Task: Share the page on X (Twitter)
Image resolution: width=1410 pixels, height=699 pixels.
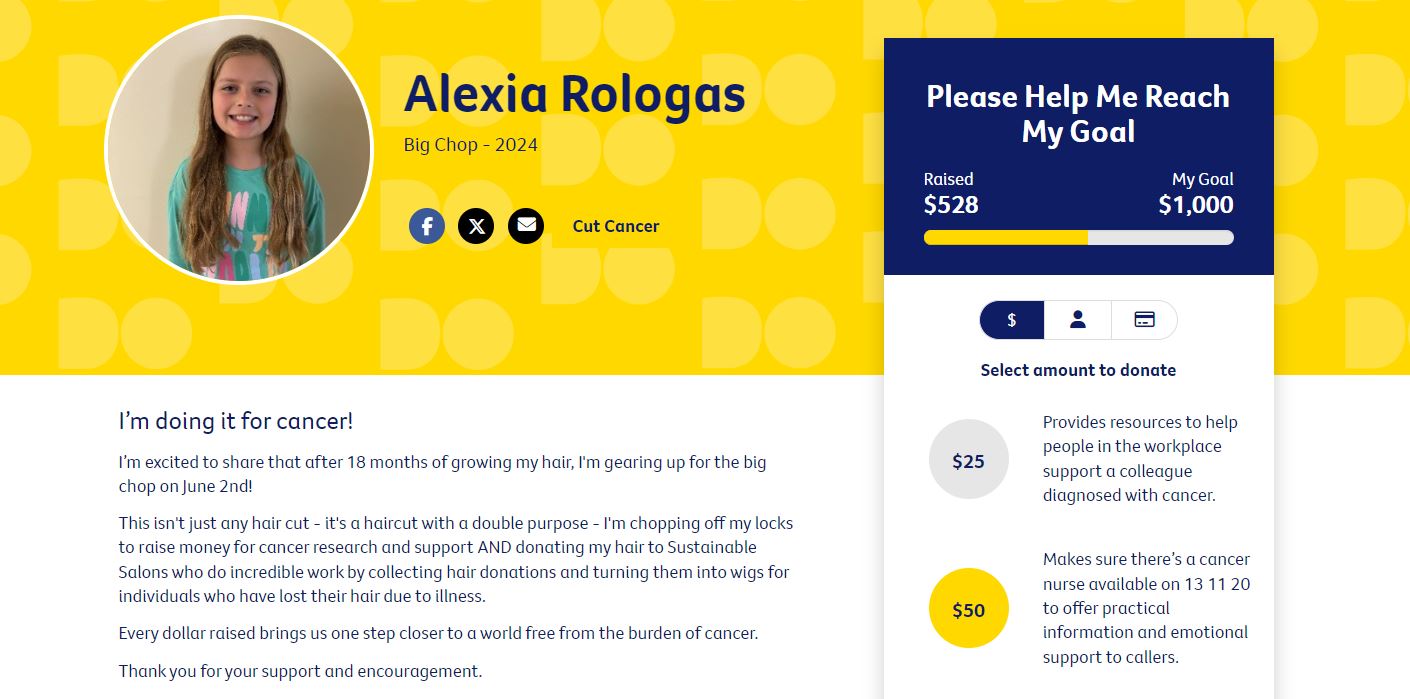Action: click(476, 226)
